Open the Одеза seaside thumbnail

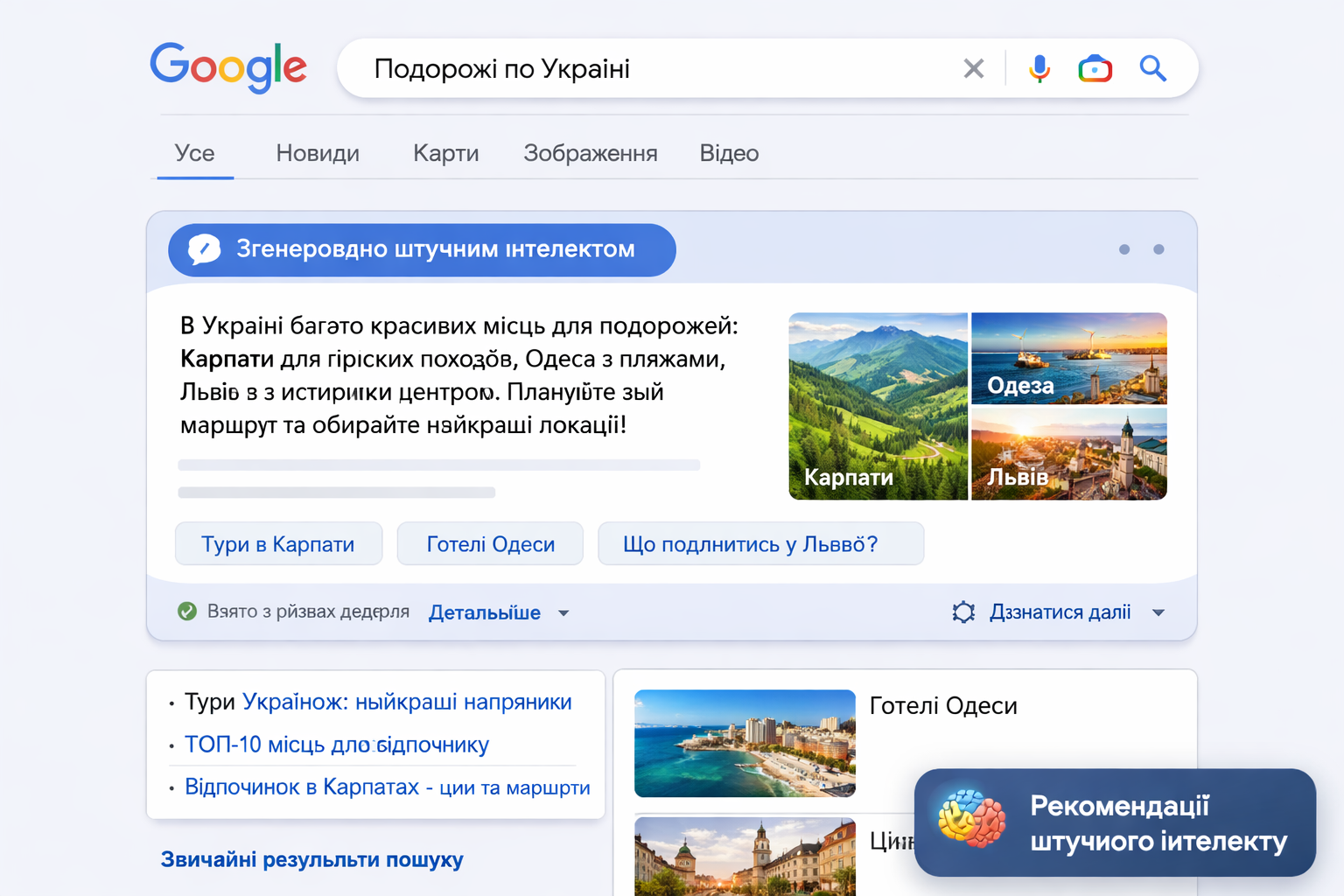click(x=1069, y=358)
